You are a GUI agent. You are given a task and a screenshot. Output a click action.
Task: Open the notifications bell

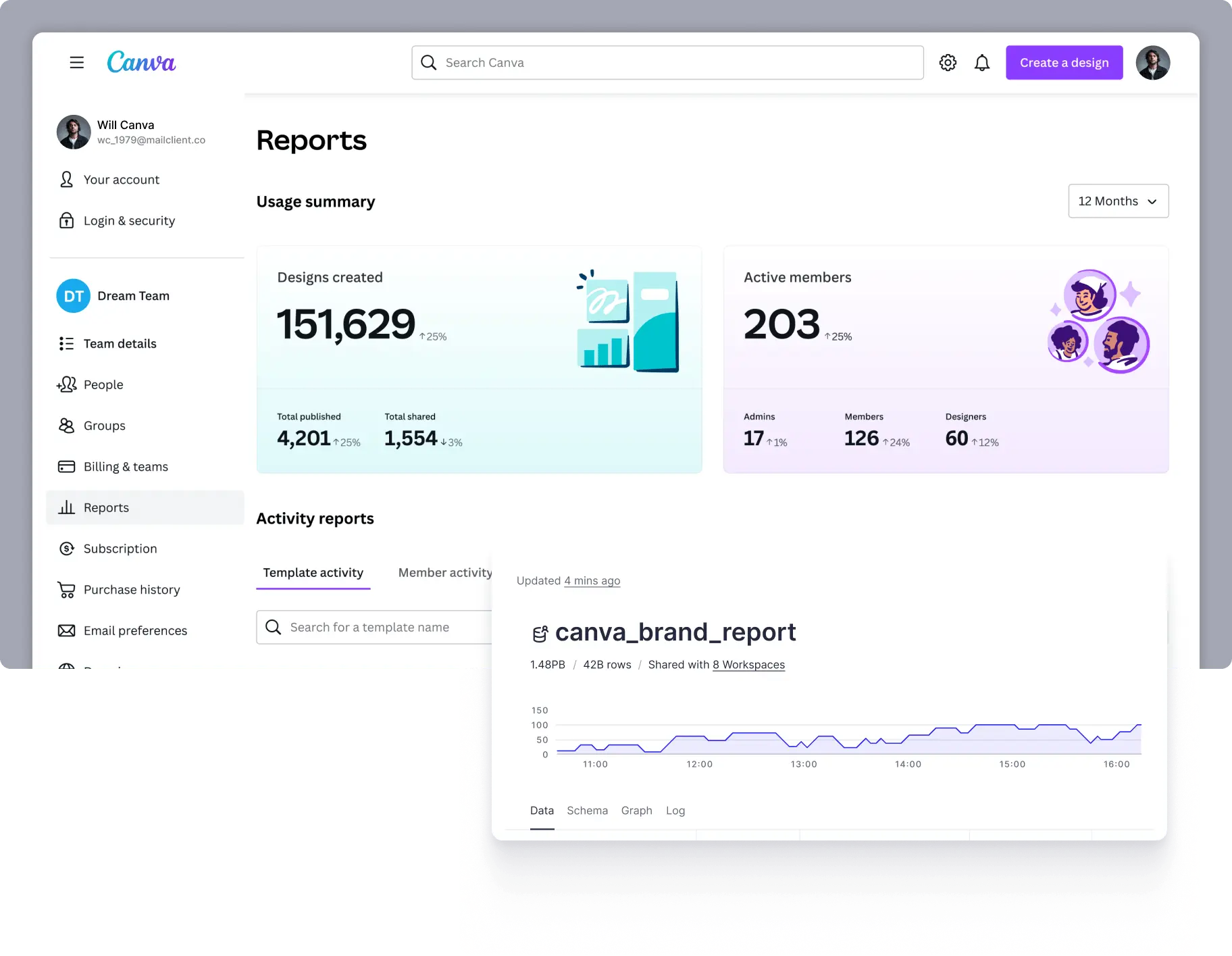982,63
